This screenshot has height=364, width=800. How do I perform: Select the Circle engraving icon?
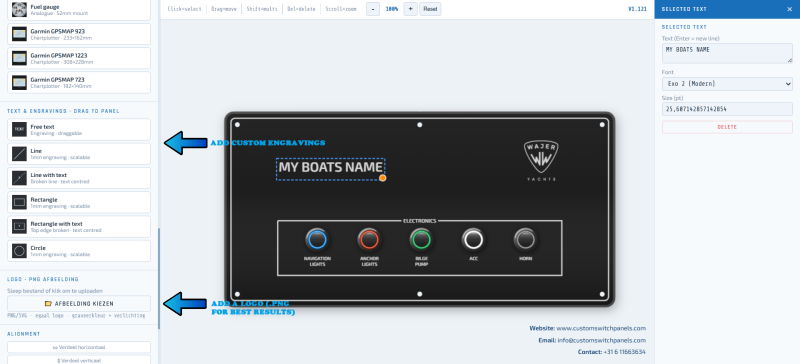pos(19,251)
